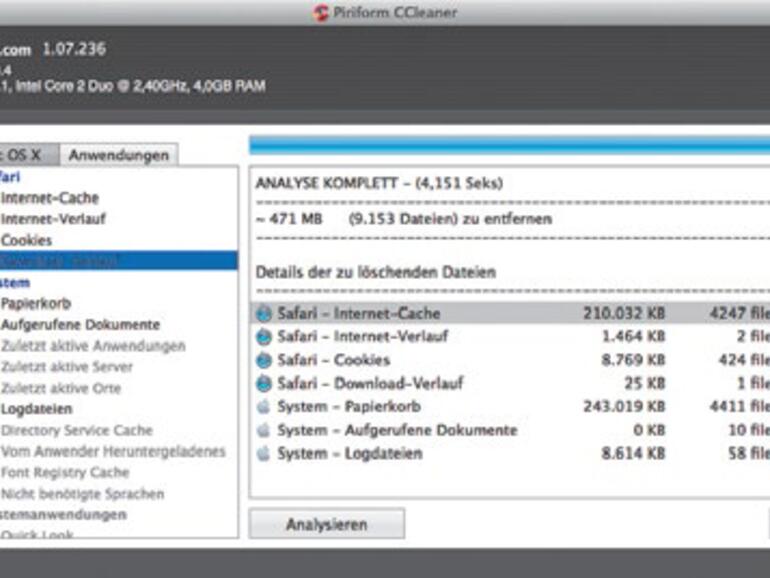Click Details der zu löschenden Dateien heading
The width and height of the screenshot is (770, 578).
[376, 272]
